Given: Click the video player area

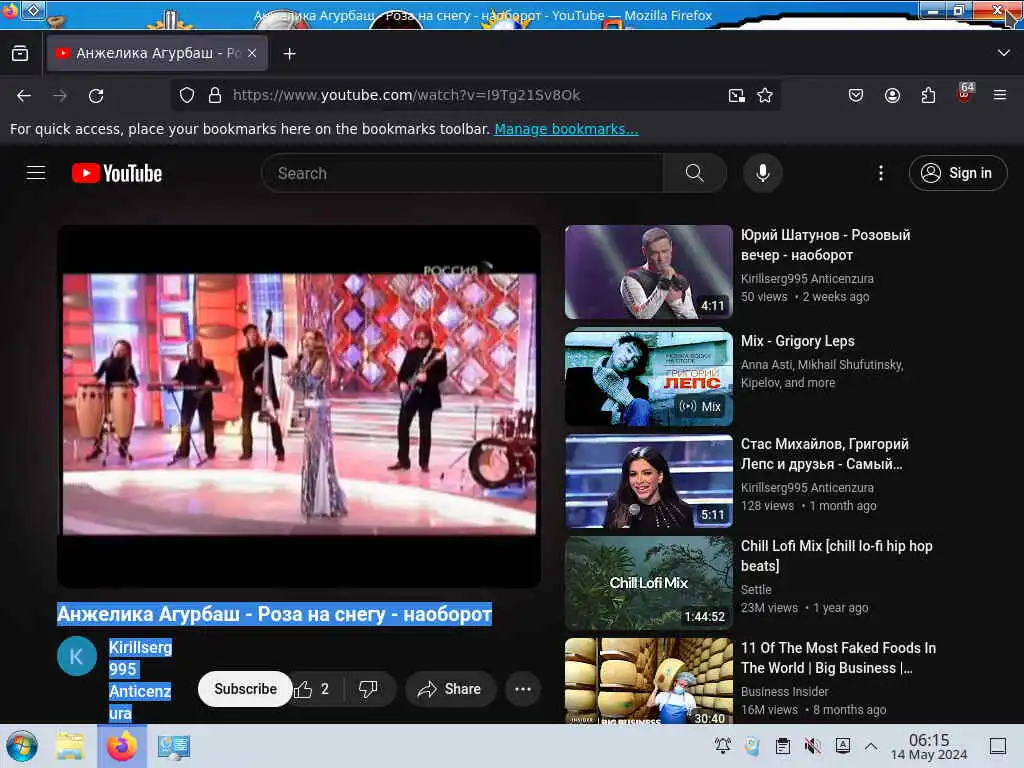Looking at the screenshot, I should tap(299, 406).
